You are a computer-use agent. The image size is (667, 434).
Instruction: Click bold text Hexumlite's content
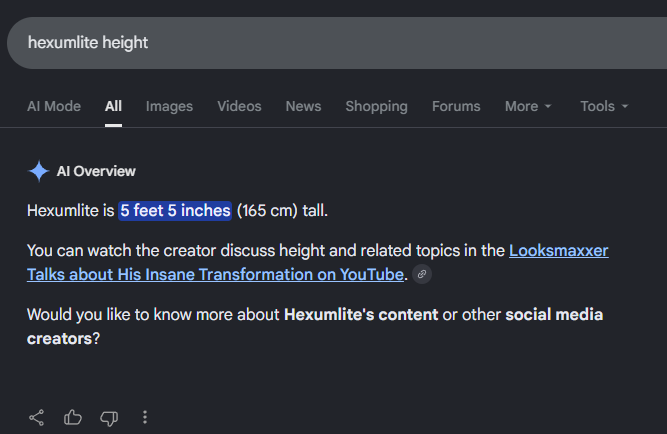tap(361, 314)
